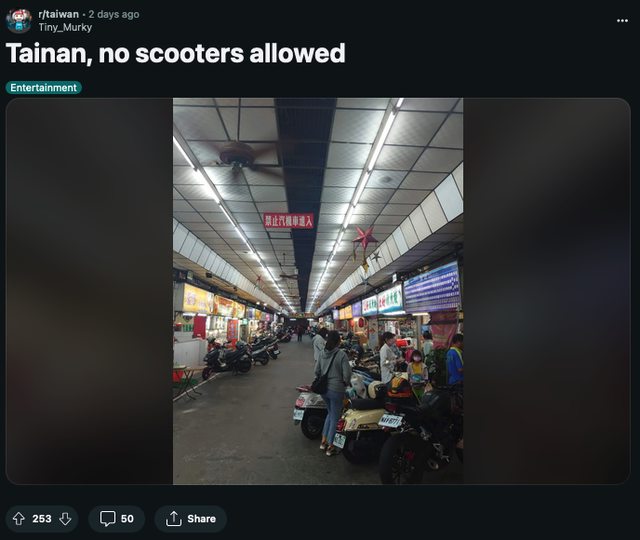Open Tiny_Murky user profile

65,27
